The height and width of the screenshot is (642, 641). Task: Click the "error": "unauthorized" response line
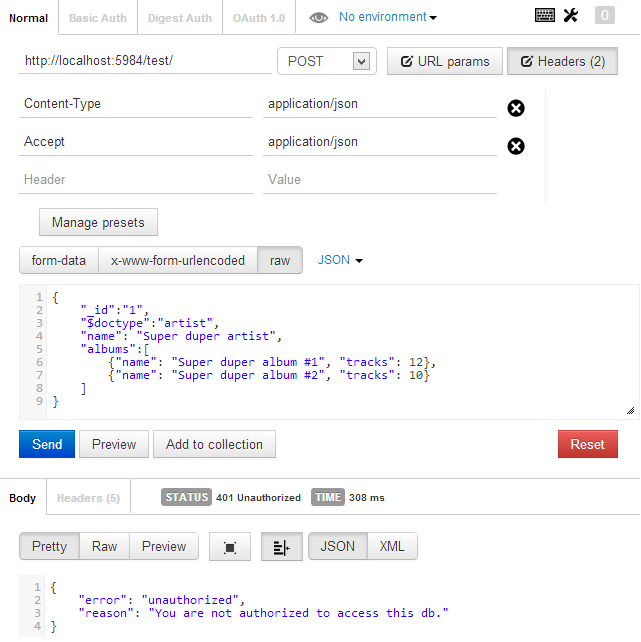click(162, 600)
